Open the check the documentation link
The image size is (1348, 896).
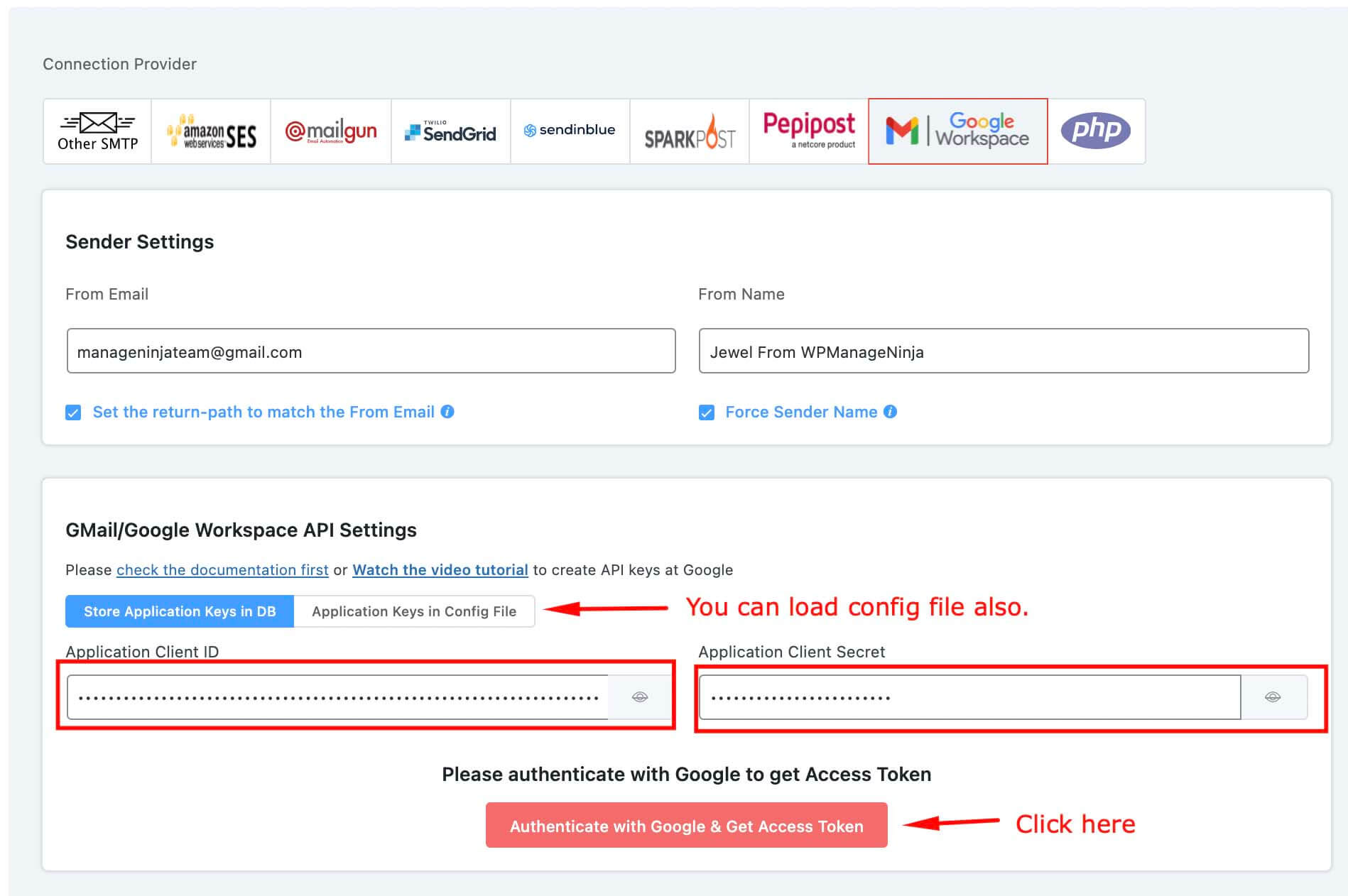pyautogui.click(x=222, y=569)
